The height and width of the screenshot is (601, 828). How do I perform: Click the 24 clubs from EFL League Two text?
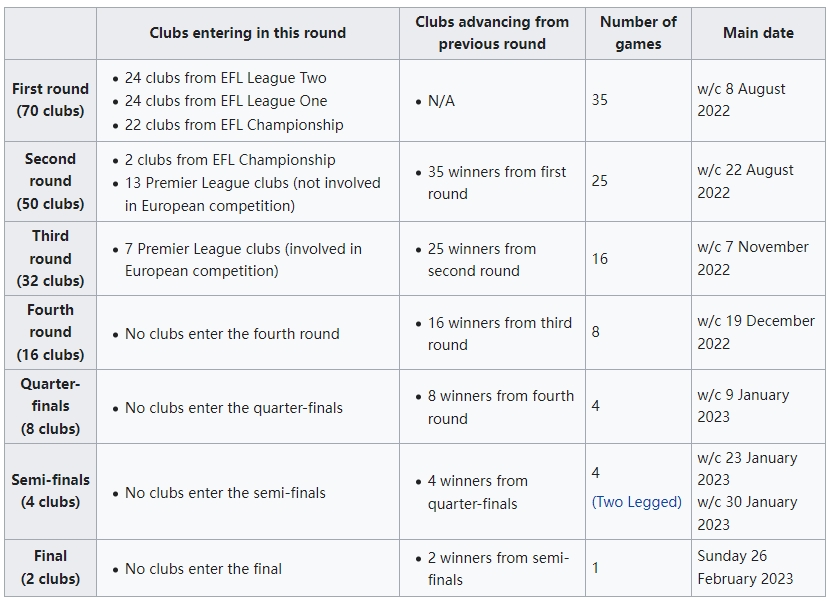[x=225, y=78]
